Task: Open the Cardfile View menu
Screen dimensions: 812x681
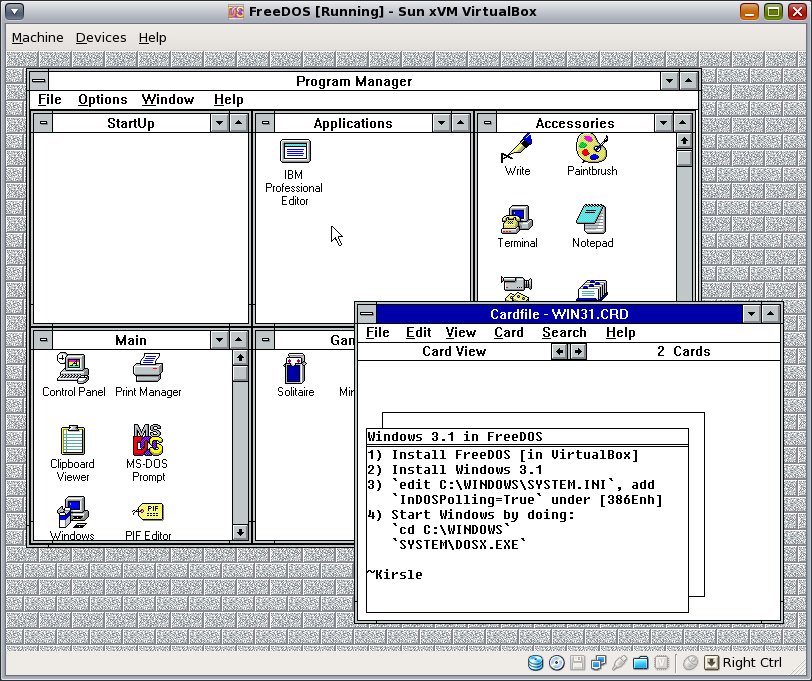Action: point(460,332)
